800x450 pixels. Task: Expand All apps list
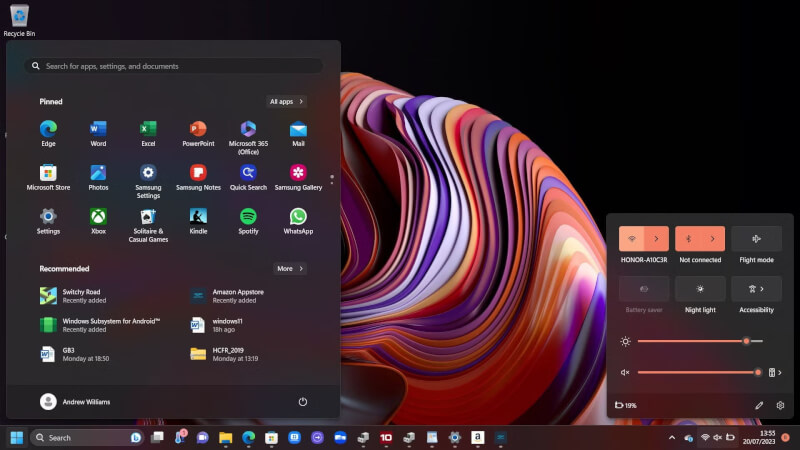pyautogui.click(x=286, y=102)
